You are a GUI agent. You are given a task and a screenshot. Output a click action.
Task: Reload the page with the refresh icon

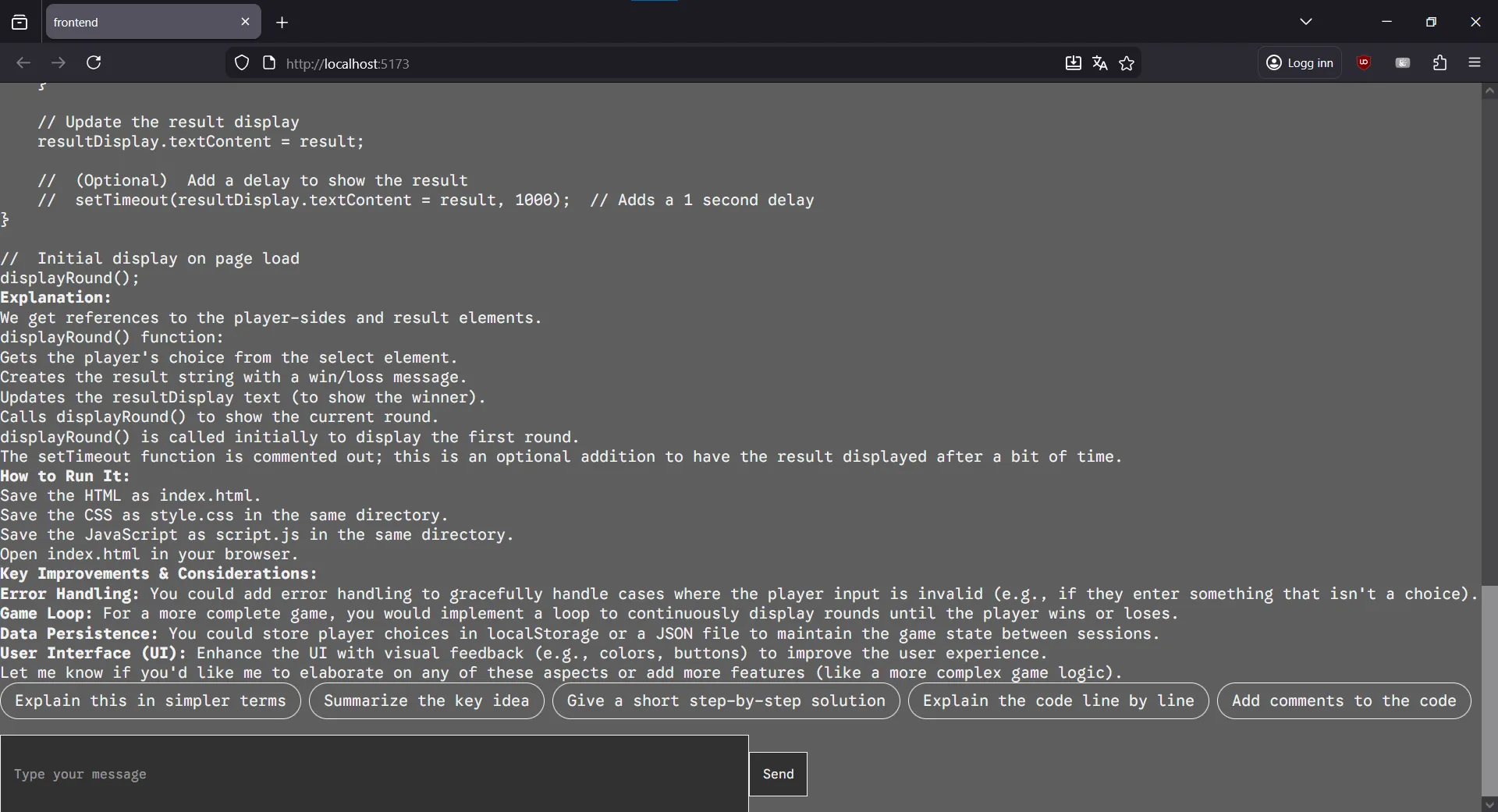click(x=94, y=62)
